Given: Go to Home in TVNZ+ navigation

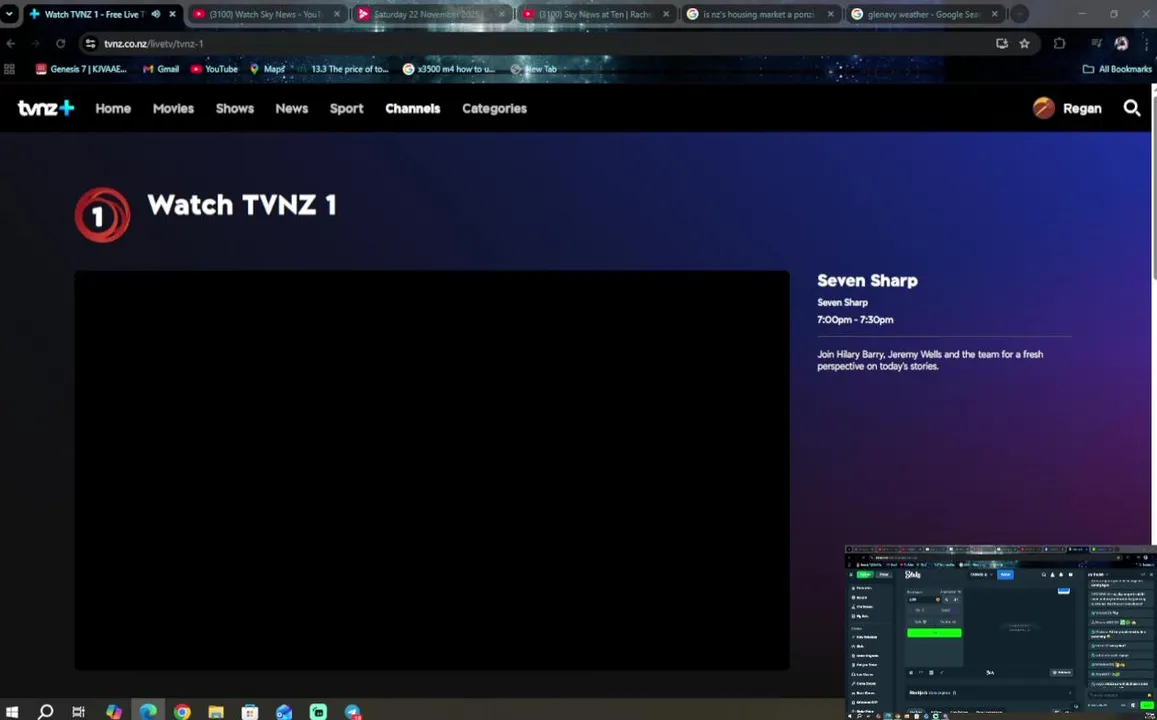Looking at the screenshot, I should point(113,108).
